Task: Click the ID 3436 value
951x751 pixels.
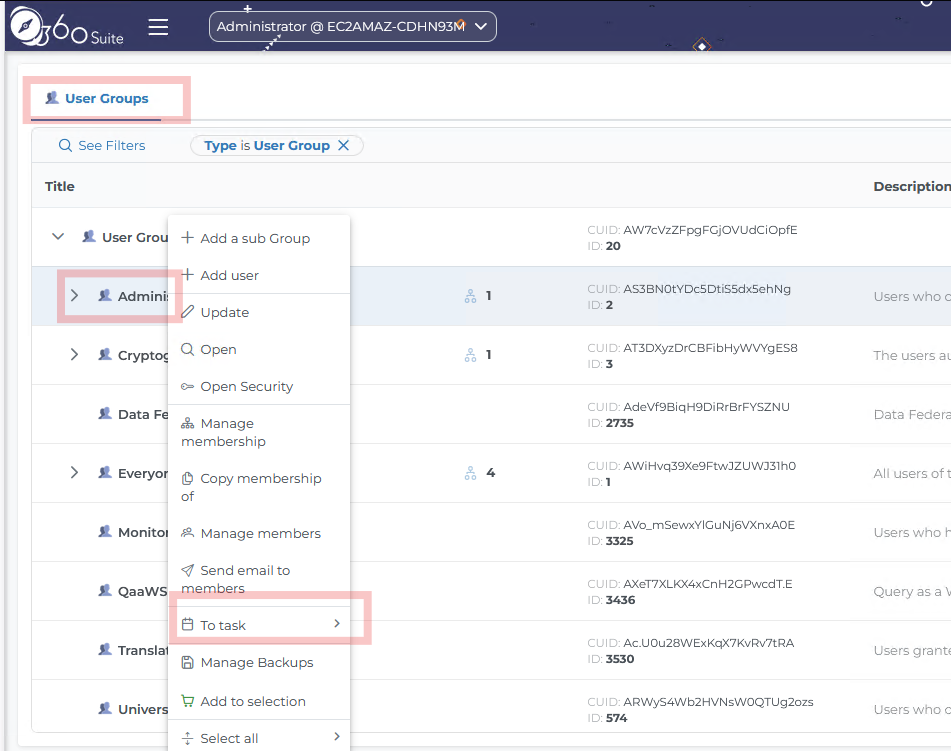Action: click(620, 600)
